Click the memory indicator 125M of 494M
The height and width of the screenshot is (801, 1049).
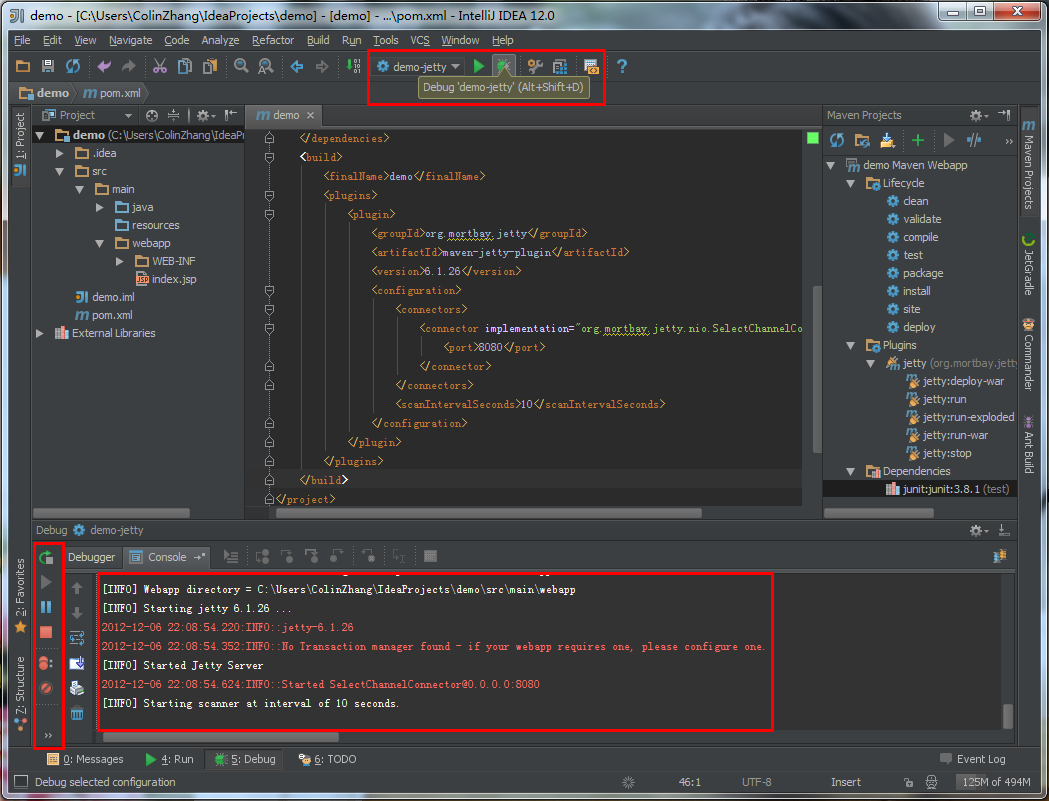993,782
